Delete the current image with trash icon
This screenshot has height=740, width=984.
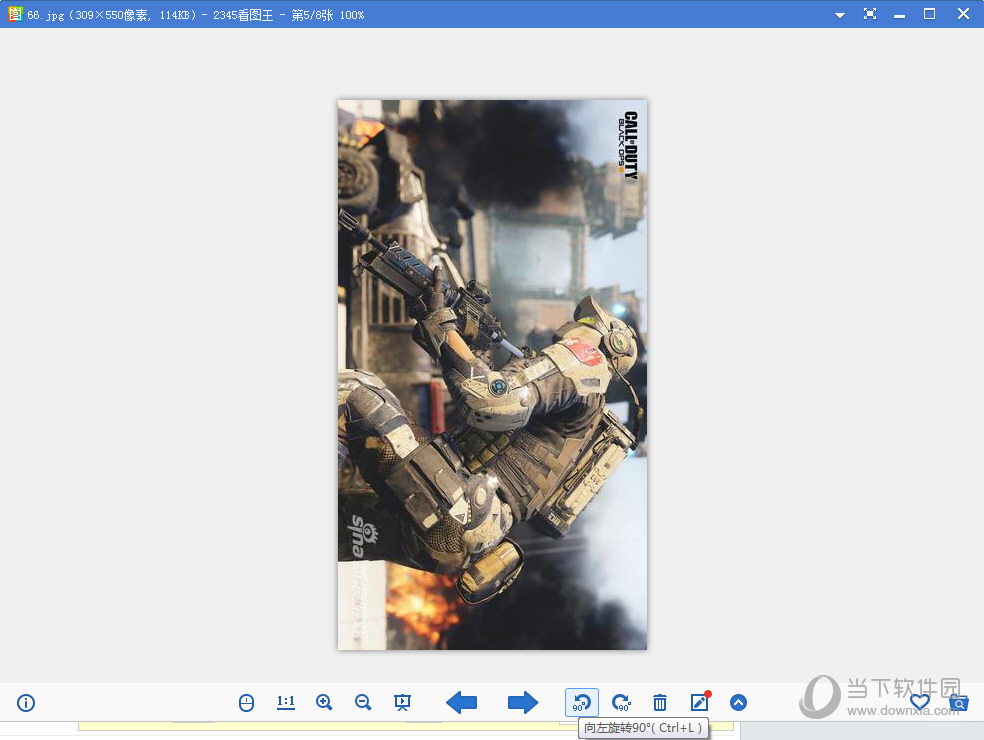(x=660, y=703)
